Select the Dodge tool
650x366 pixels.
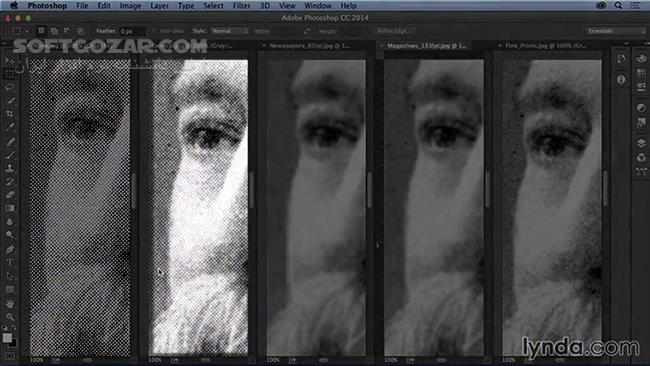(10, 235)
